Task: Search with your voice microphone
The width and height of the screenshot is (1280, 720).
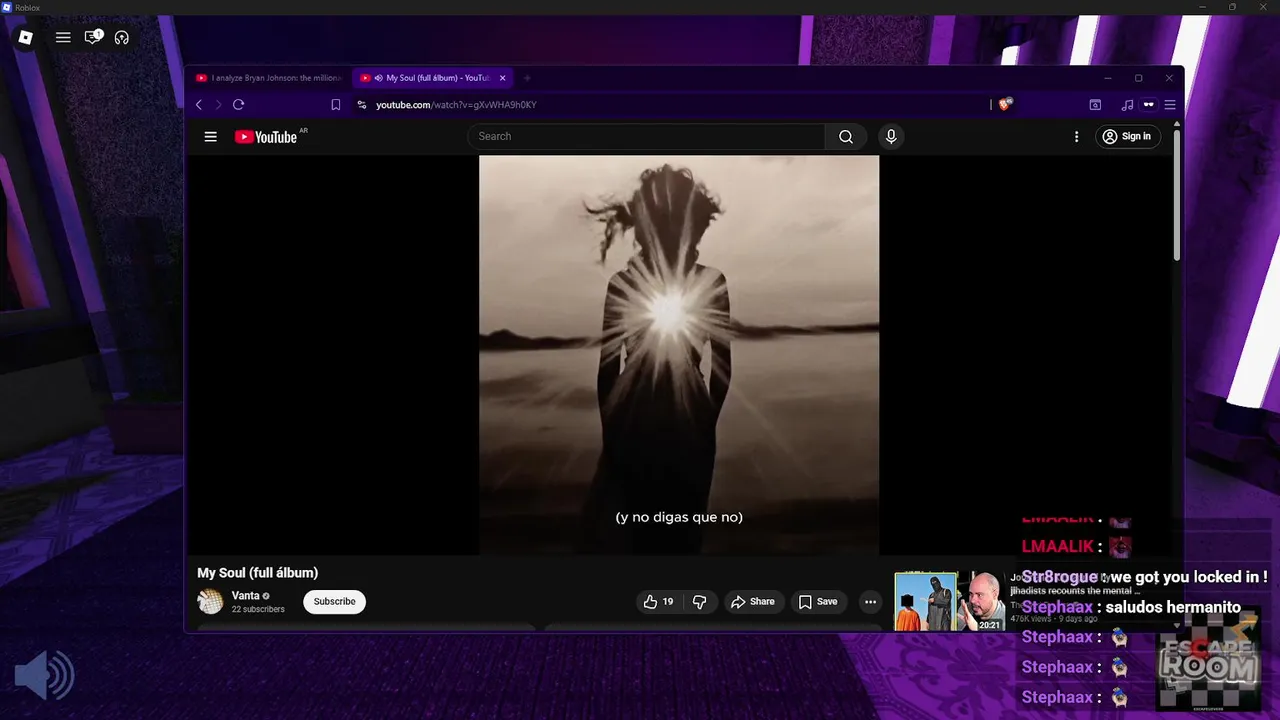Action: 891,137
